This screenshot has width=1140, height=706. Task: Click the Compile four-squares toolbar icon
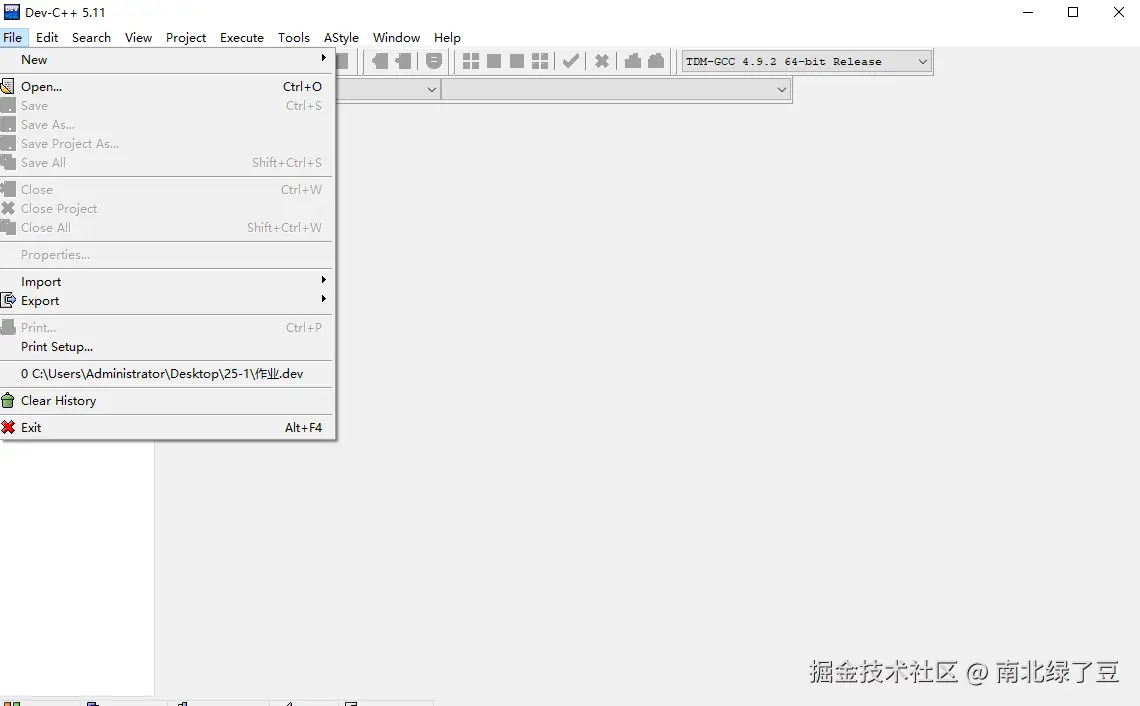pyautogui.click(x=470, y=61)
